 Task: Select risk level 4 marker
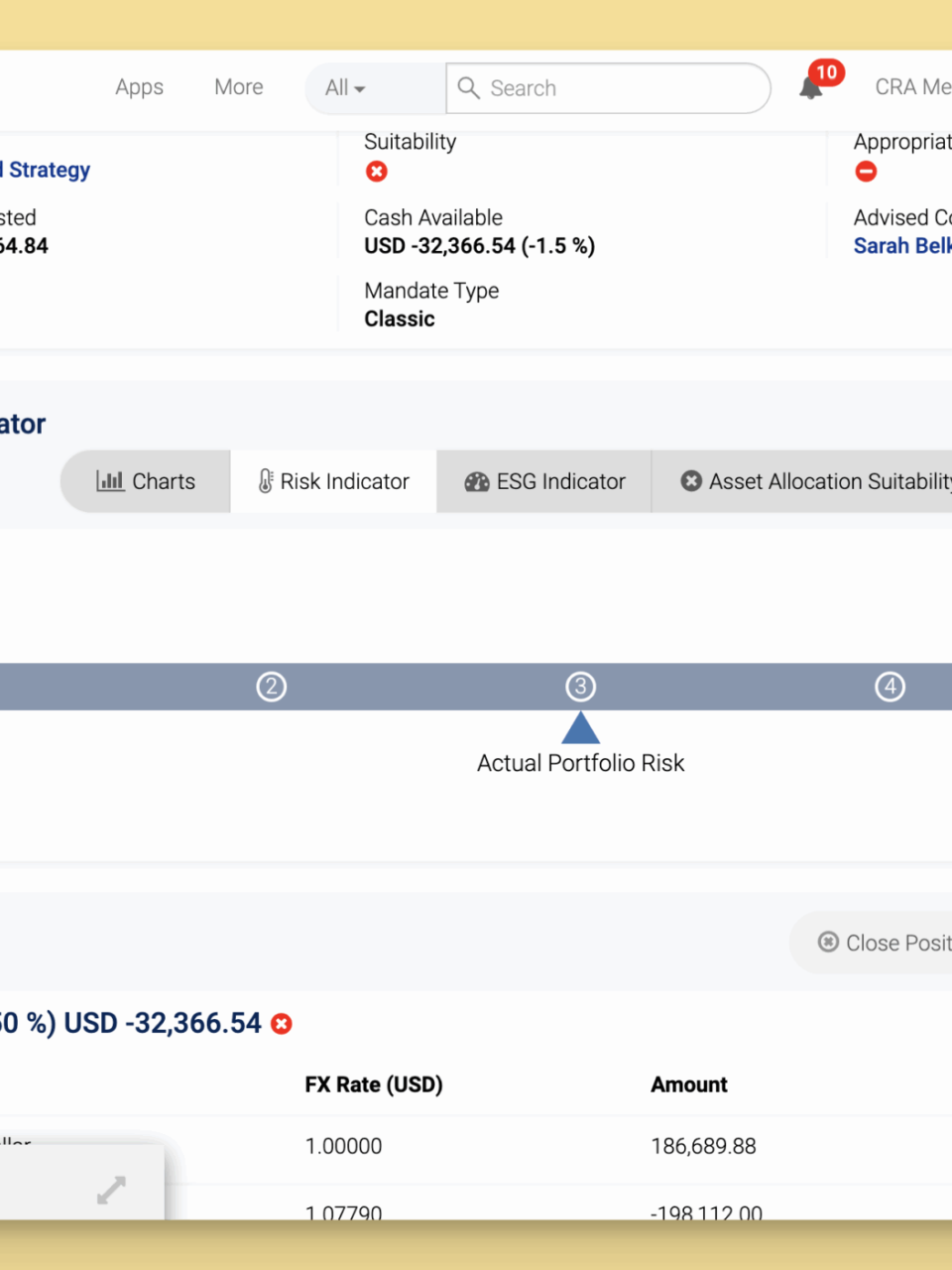click(x=890, y=687)
